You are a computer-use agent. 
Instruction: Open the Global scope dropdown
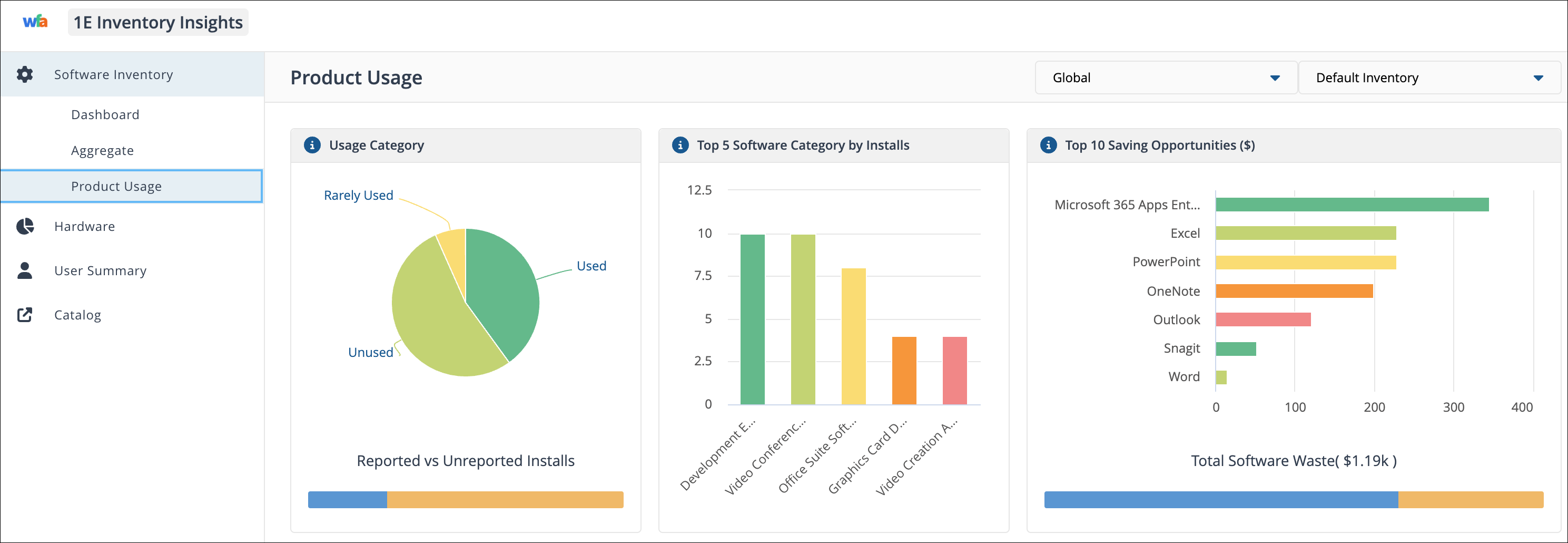click(x=1165, y=78)
